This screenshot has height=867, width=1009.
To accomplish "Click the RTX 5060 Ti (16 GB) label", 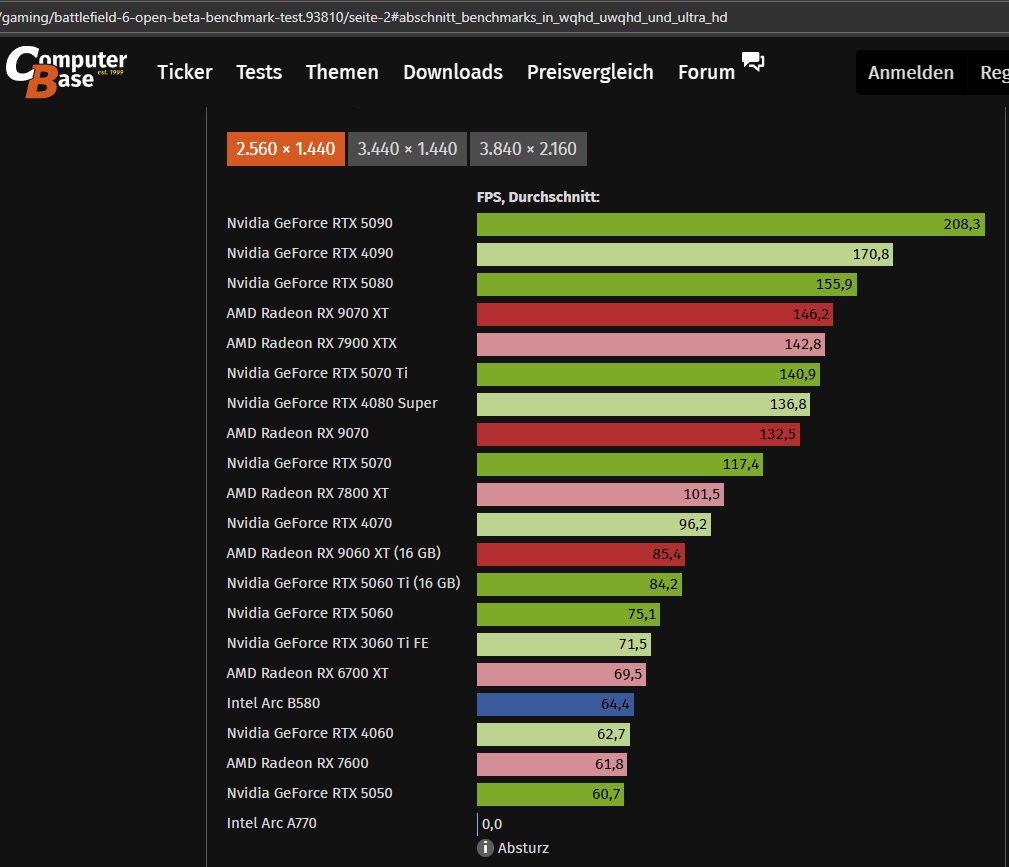I will tap(344, 583).
